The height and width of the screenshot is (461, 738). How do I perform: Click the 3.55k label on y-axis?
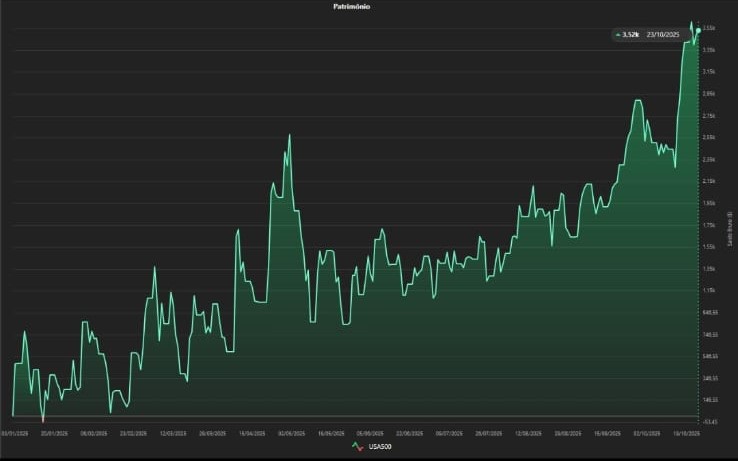pyautogui.click(x=709, y=28)
